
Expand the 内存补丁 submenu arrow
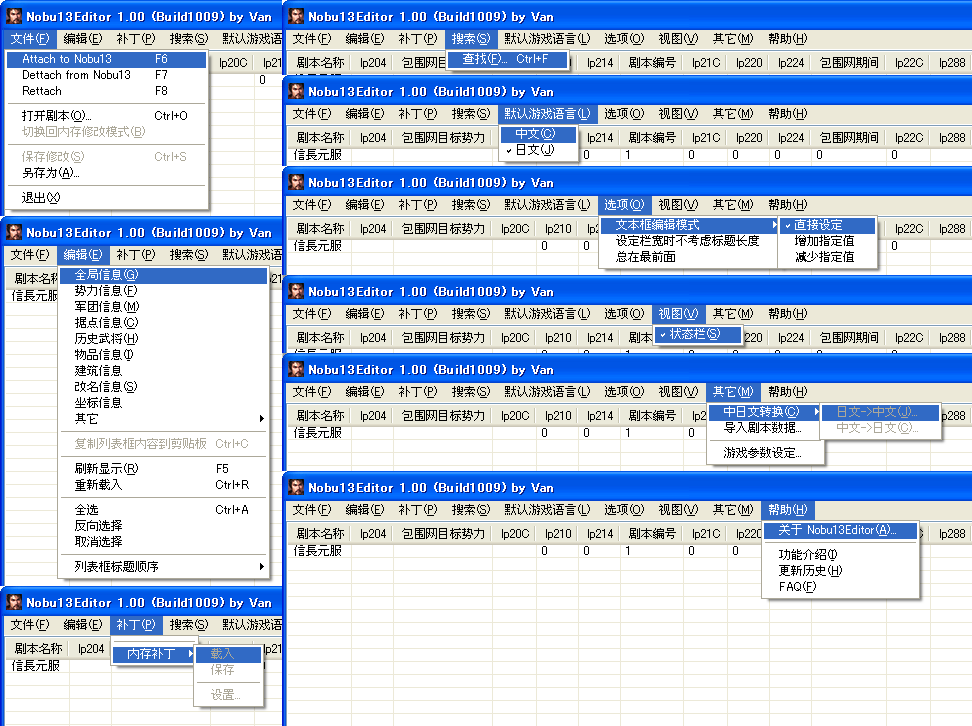[190, 654]
